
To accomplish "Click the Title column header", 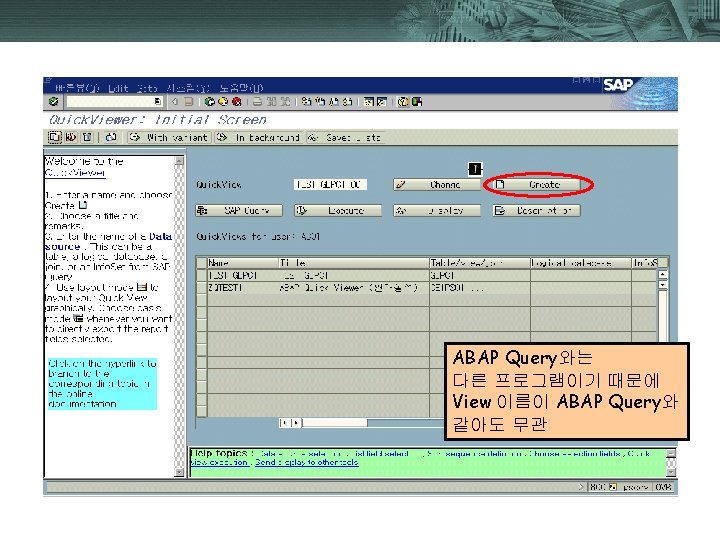I will coord(354,263).
